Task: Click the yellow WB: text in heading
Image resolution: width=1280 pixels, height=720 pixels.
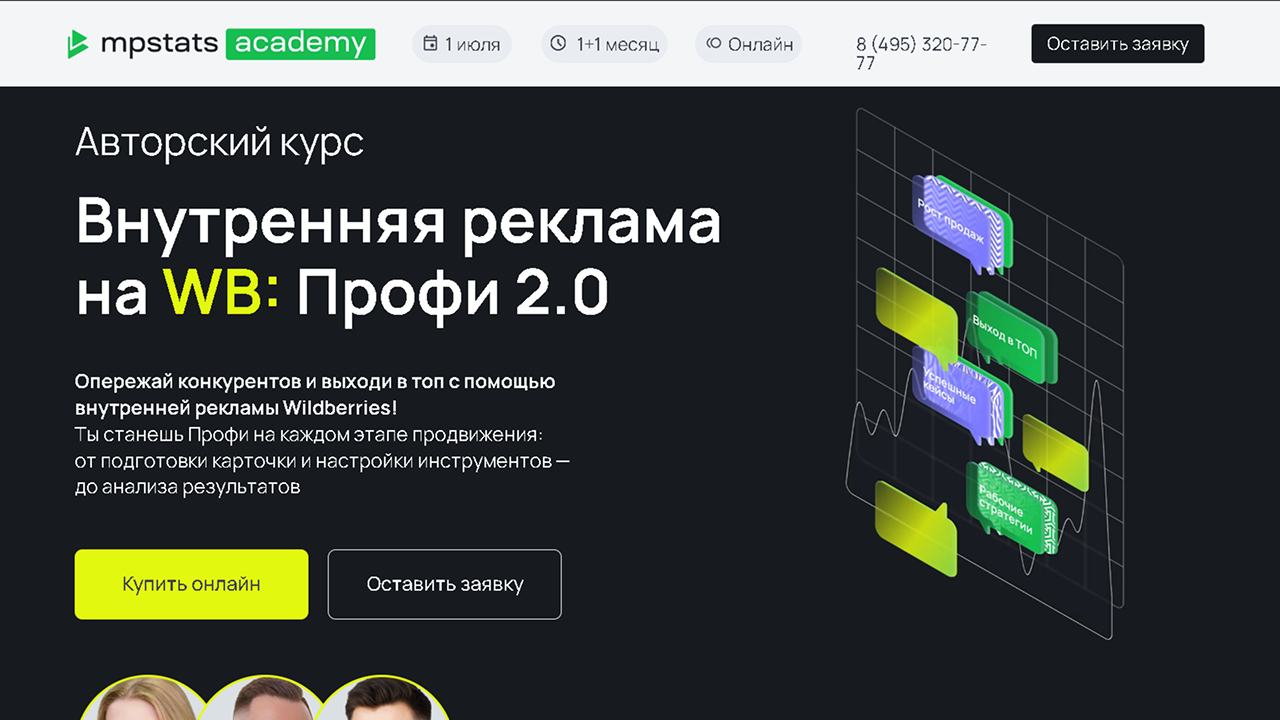Action: 223,292
